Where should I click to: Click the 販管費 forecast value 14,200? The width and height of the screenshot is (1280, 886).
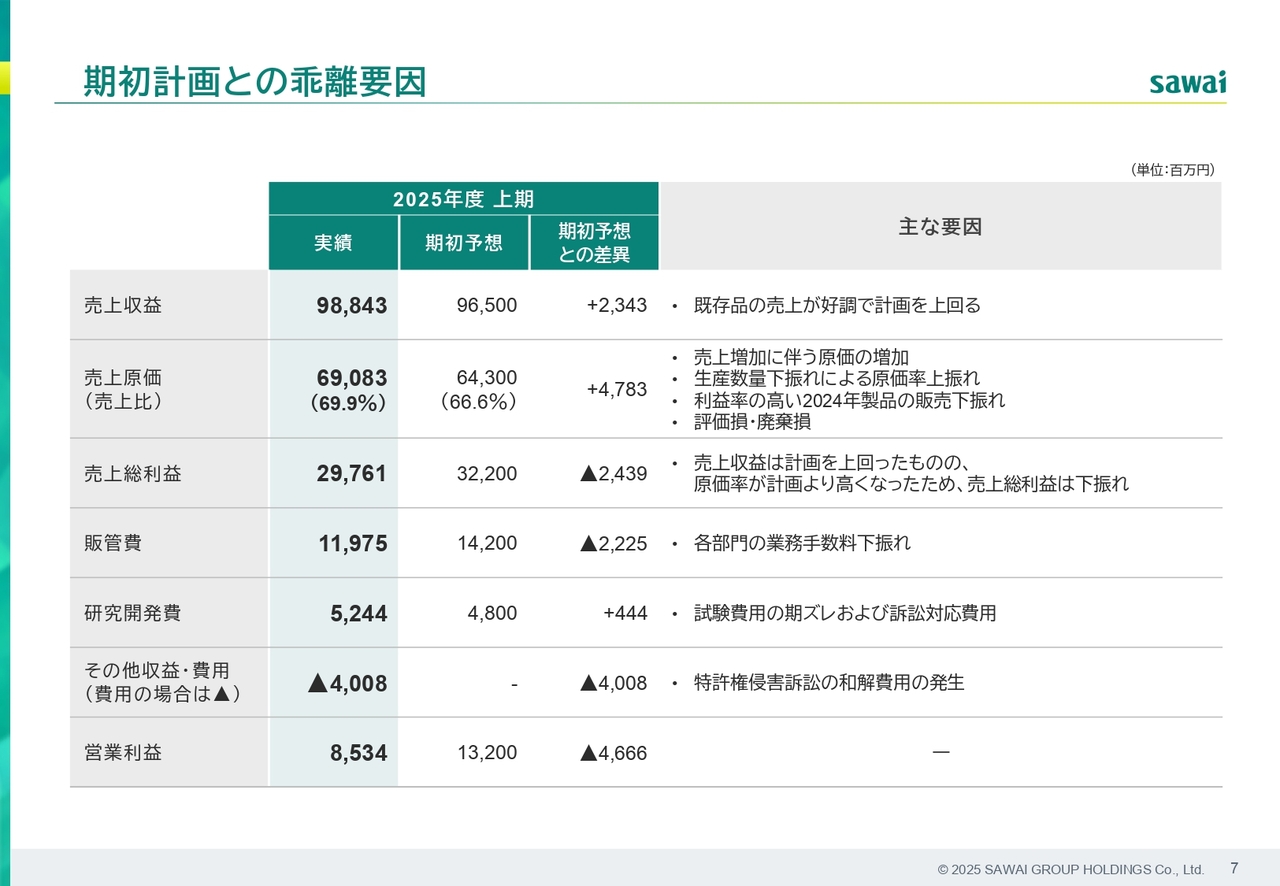(x=487, y=544)
